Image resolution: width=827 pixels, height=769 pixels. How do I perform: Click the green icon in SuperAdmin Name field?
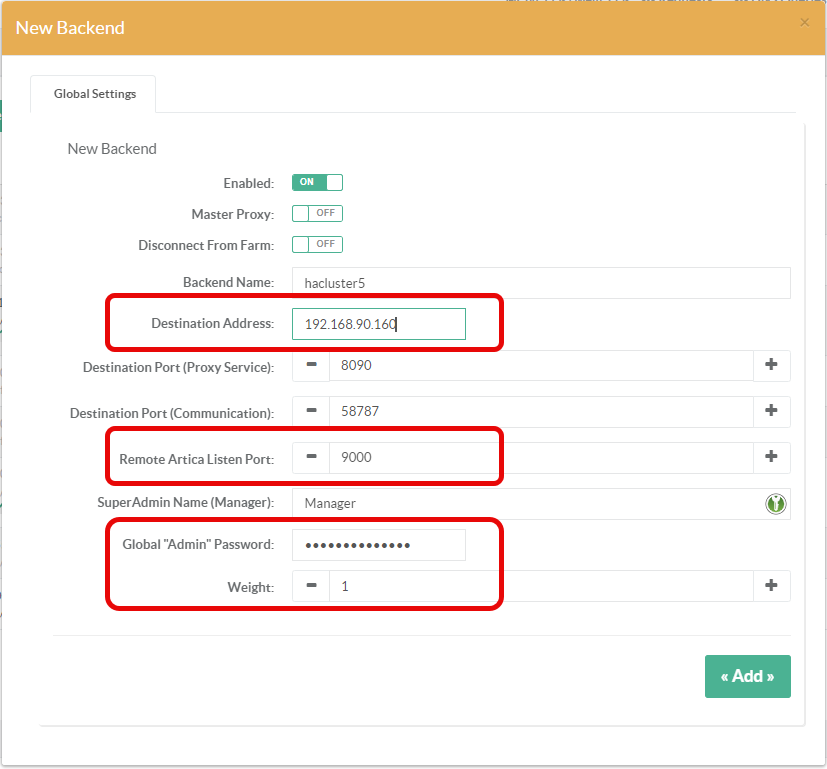pyautogui.click(x=776, y=504)
